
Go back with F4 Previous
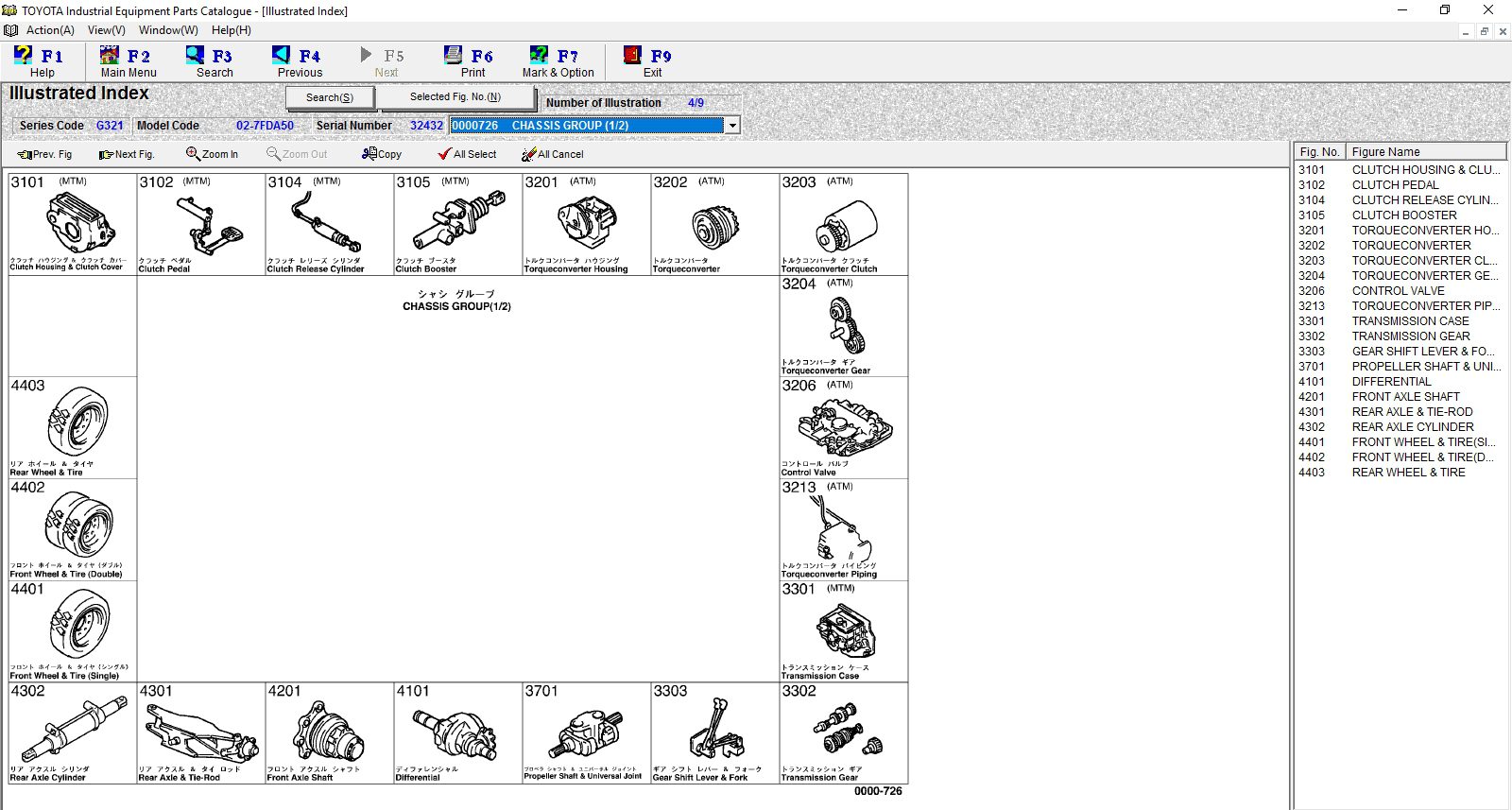tap(300, 62)
